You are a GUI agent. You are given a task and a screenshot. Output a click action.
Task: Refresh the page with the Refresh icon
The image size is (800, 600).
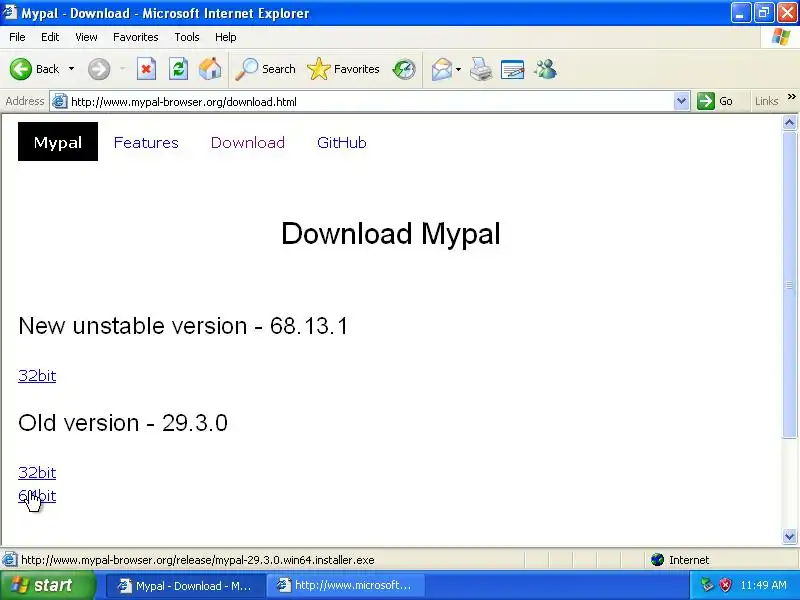pyautogui.click(x=179, y=69)
